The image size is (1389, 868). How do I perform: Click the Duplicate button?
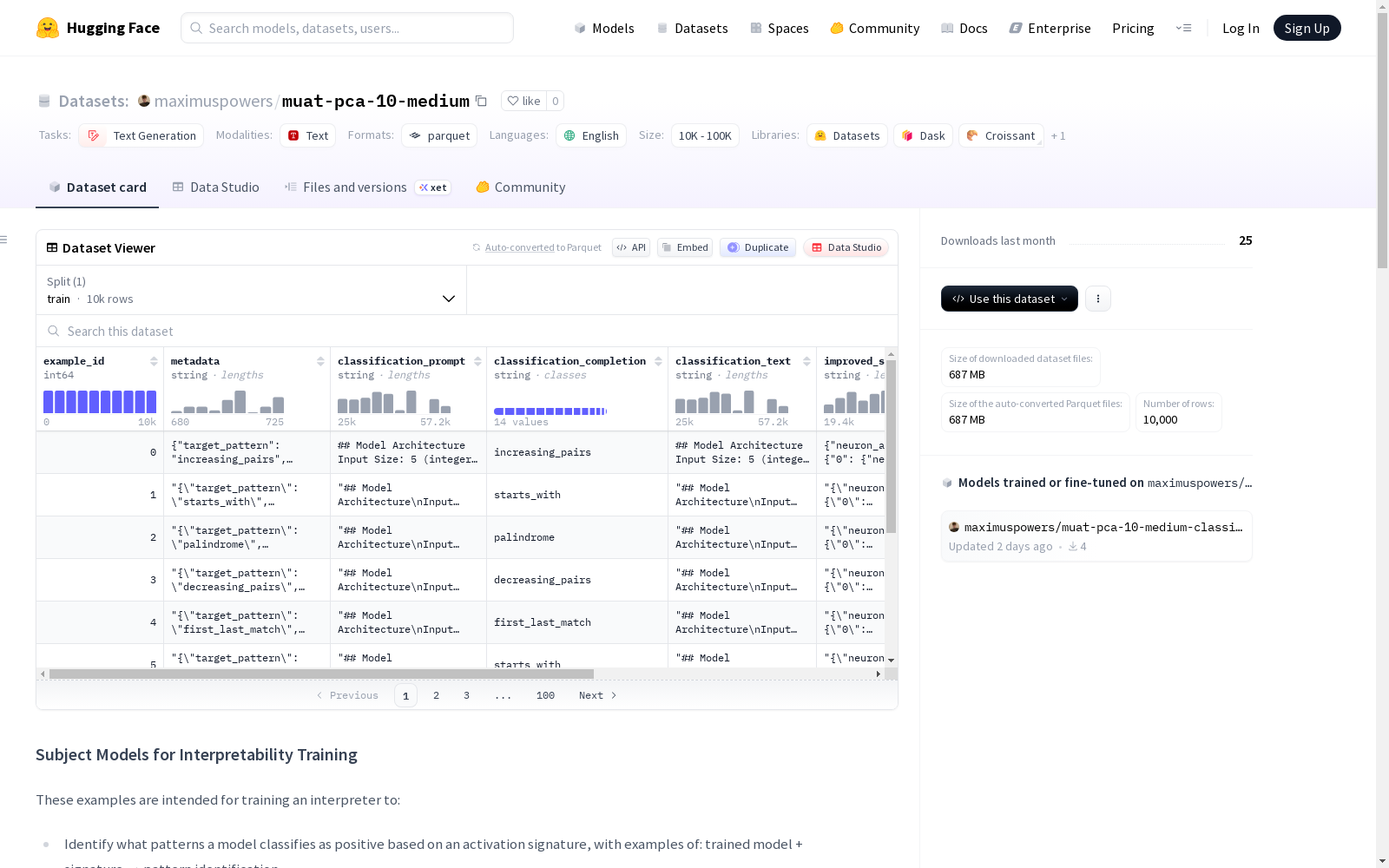(758, 247)
